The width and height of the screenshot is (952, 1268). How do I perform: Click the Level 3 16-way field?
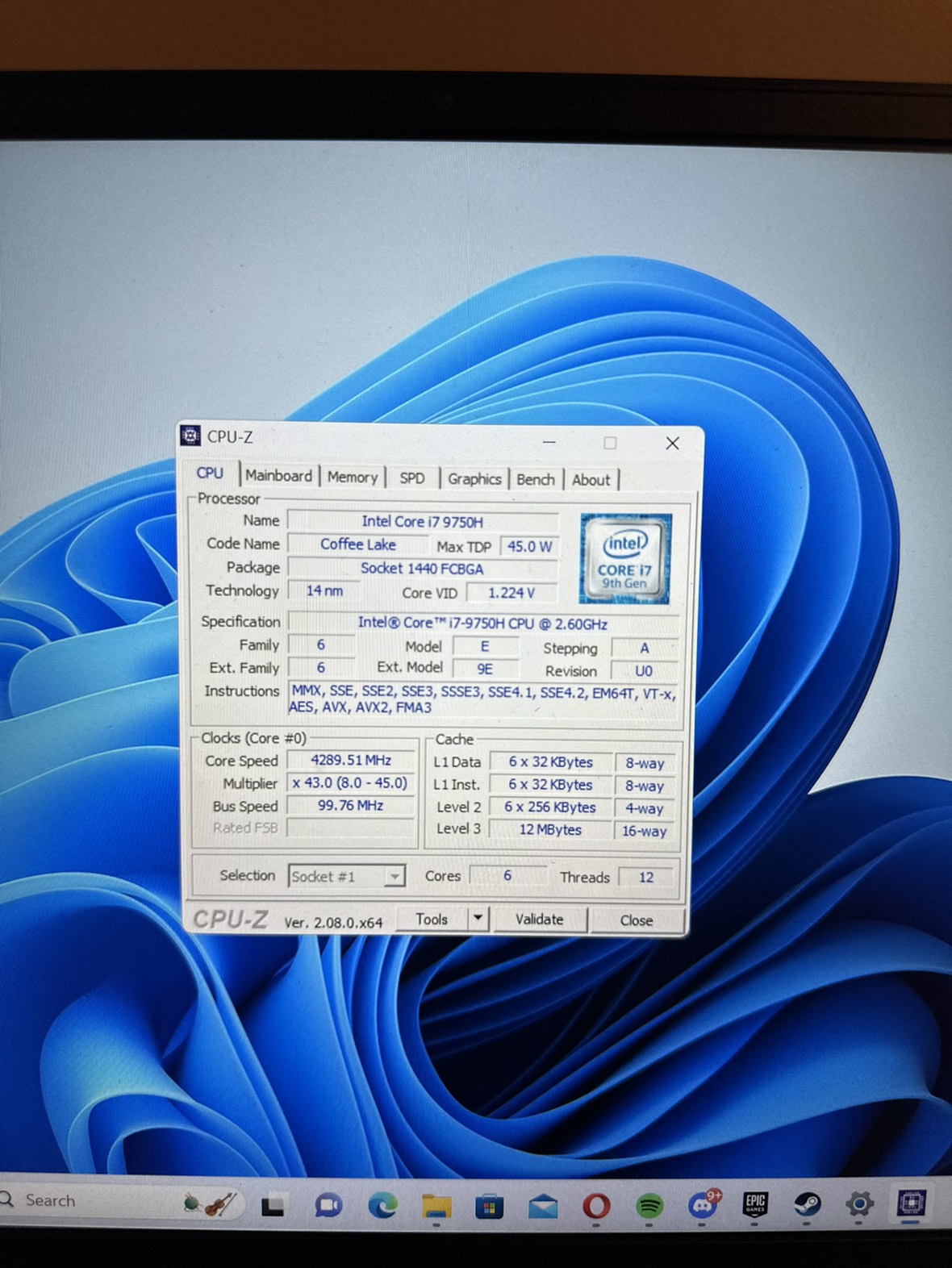pos(645,831)
